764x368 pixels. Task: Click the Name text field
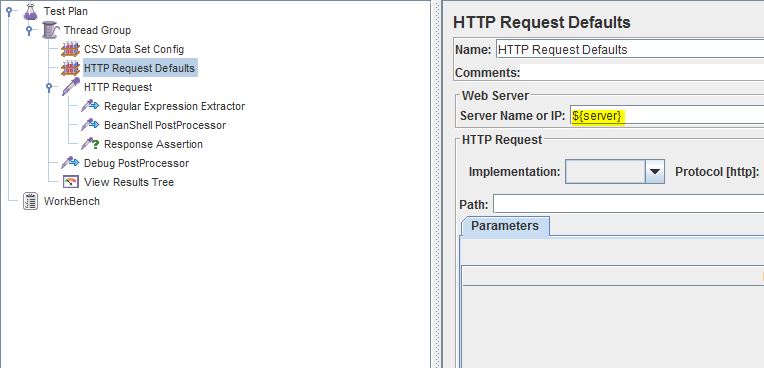point(630,50)
